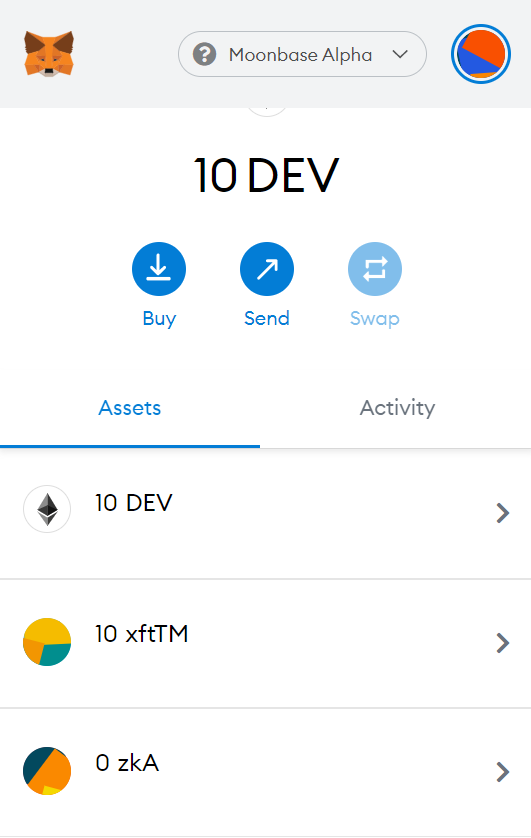Click the question mark network icon
This screenshot has height=838, width=531.
click(x=205, y=54)
